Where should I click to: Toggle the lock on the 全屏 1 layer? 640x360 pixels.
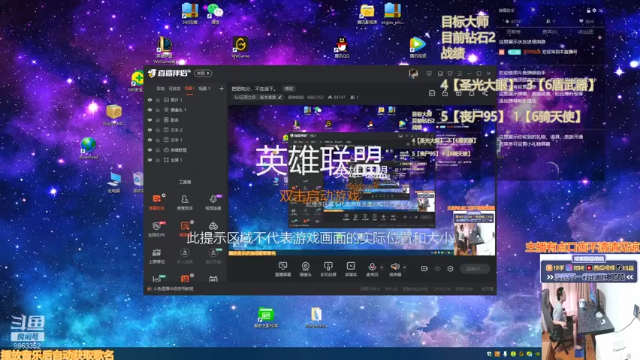pyautogui.click(x=158, y=160)
